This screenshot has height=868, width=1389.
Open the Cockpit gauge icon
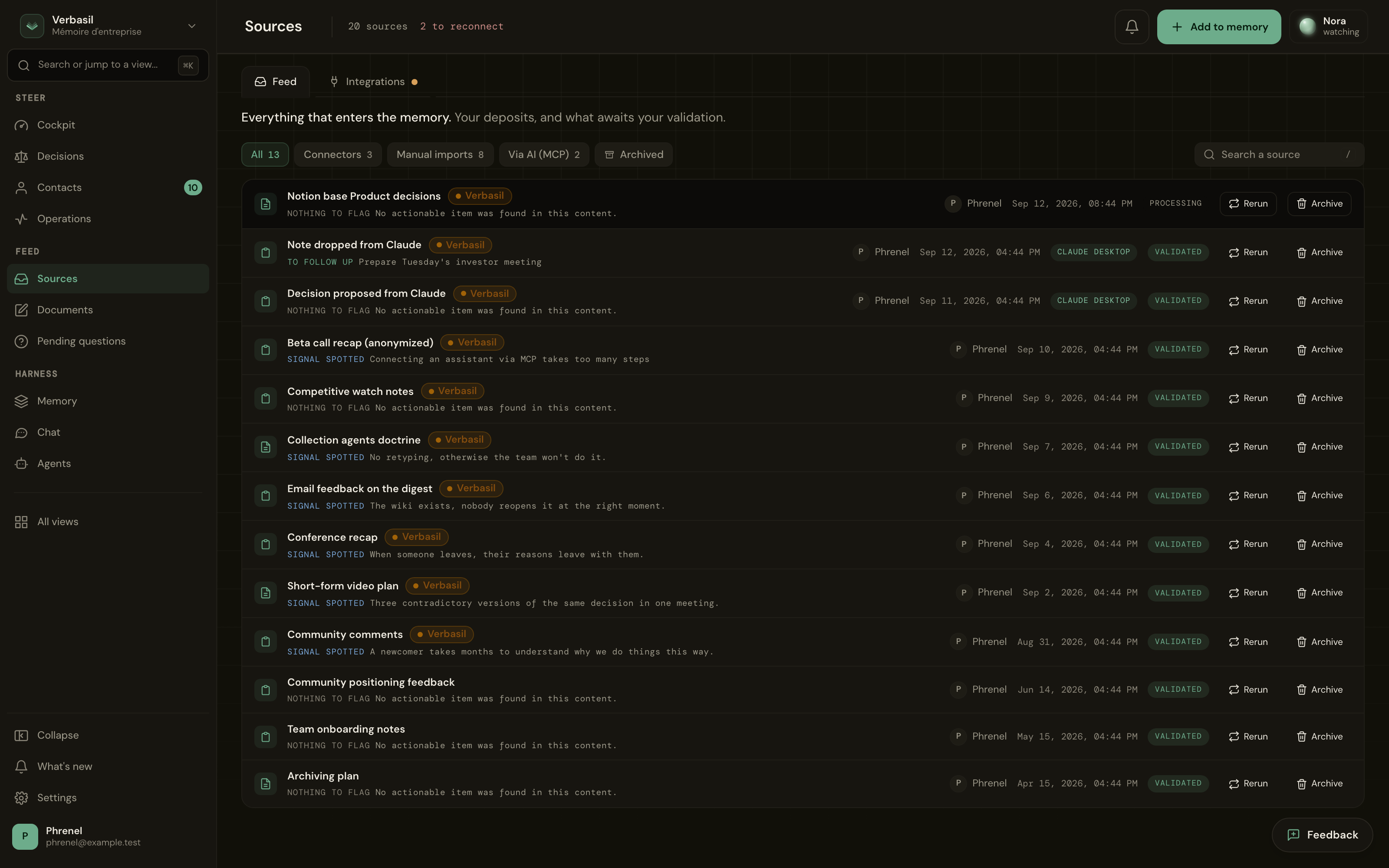tap(21, 125)
